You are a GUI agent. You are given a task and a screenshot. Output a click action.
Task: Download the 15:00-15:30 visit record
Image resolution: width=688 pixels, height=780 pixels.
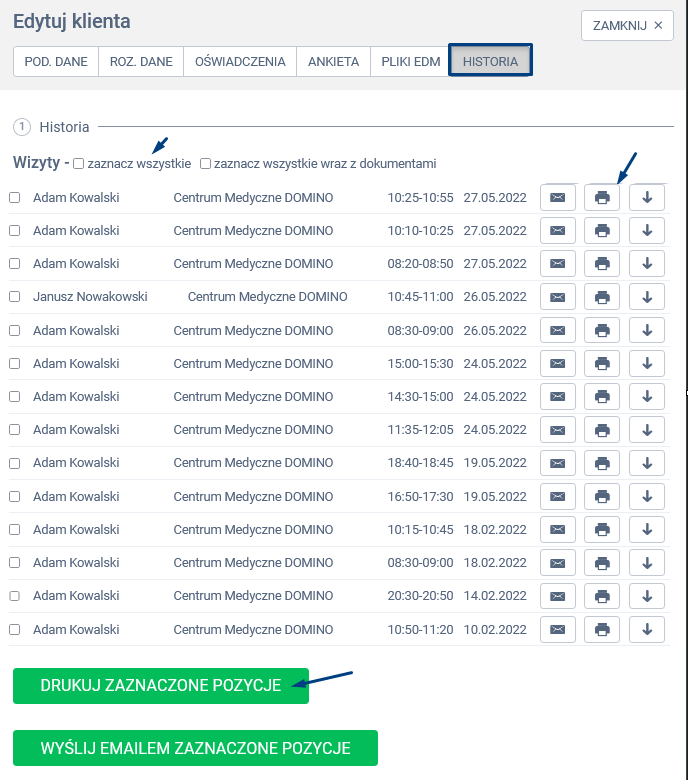point(647,364)
